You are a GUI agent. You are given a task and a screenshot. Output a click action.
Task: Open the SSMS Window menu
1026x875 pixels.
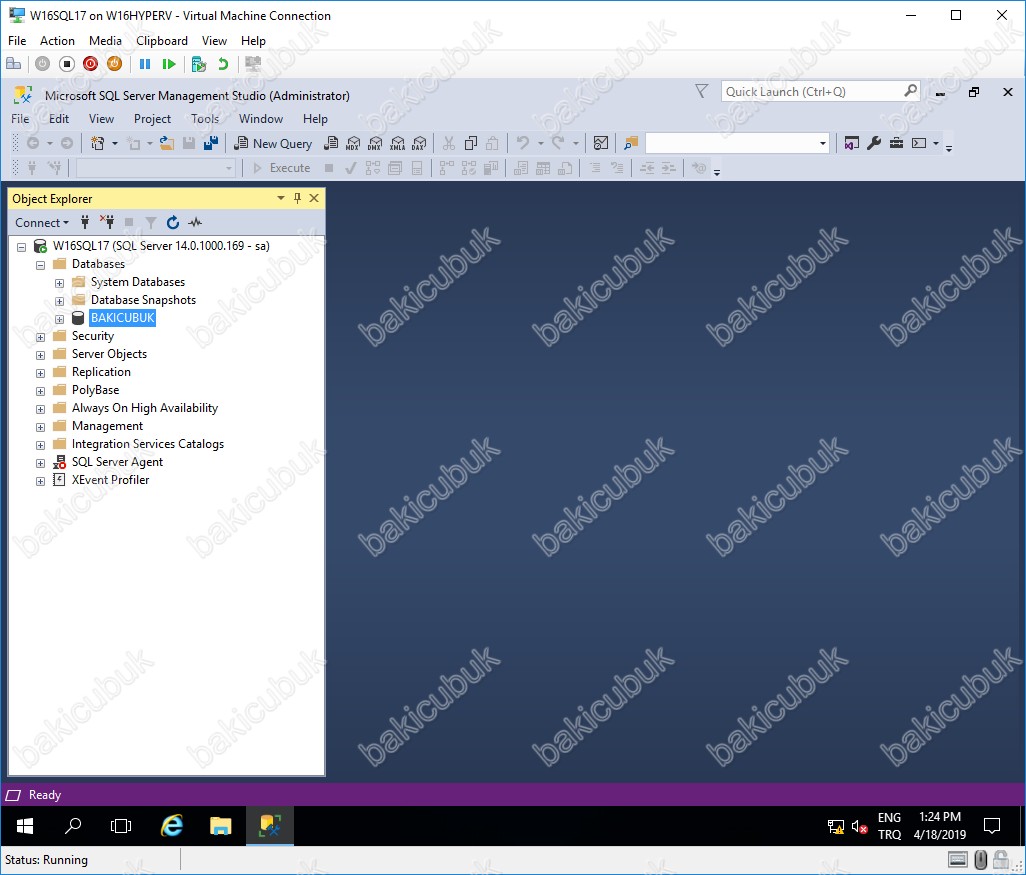click(260, 118)
